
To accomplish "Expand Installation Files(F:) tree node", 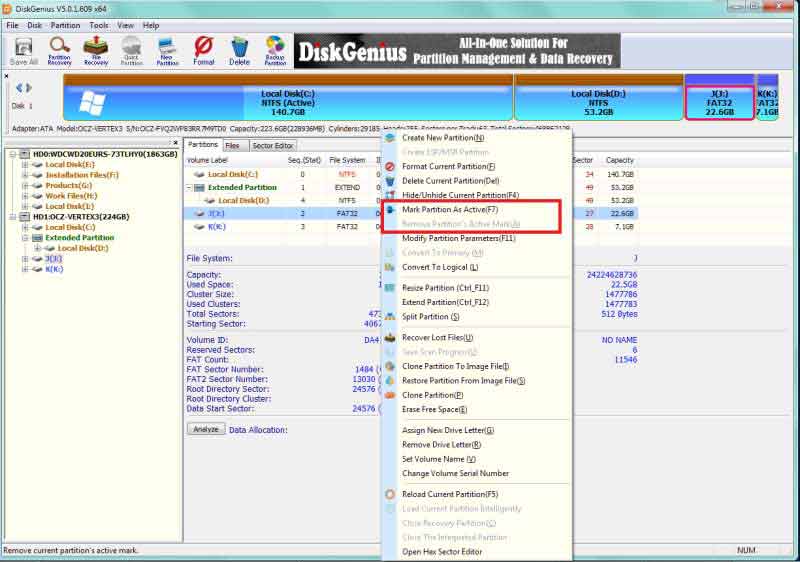I will click(24, 175).
